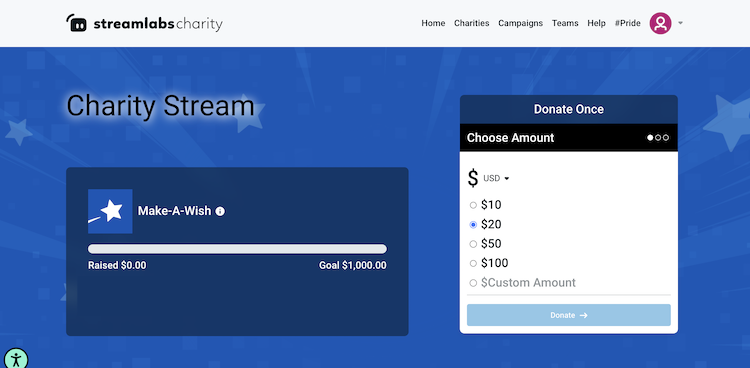This screenshot has width=750, height=368.
Task: Expand the account menu arrow
Action: tap(680, 23)
